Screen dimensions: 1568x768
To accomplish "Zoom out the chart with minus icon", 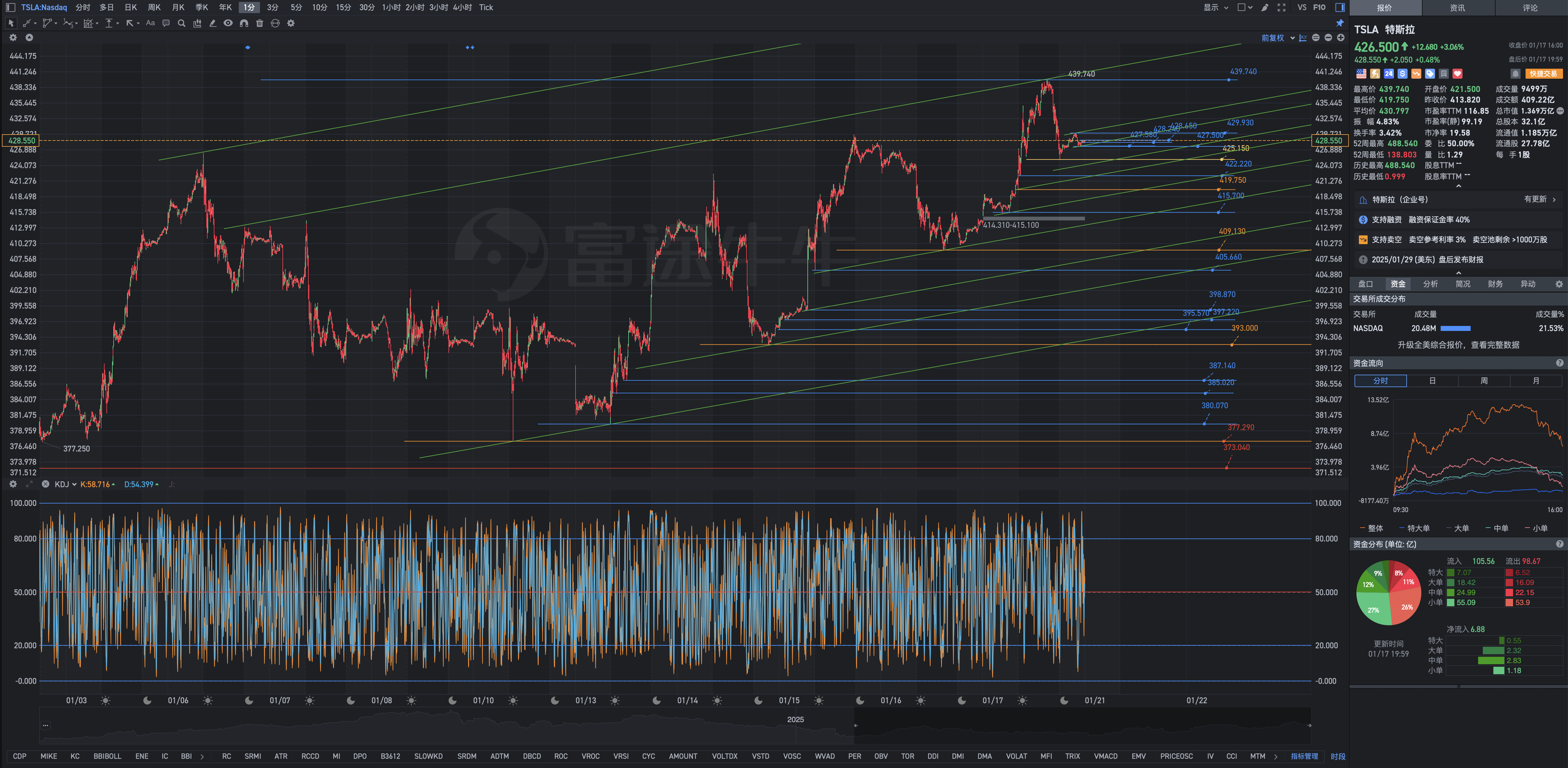I will pos(1328,38).
